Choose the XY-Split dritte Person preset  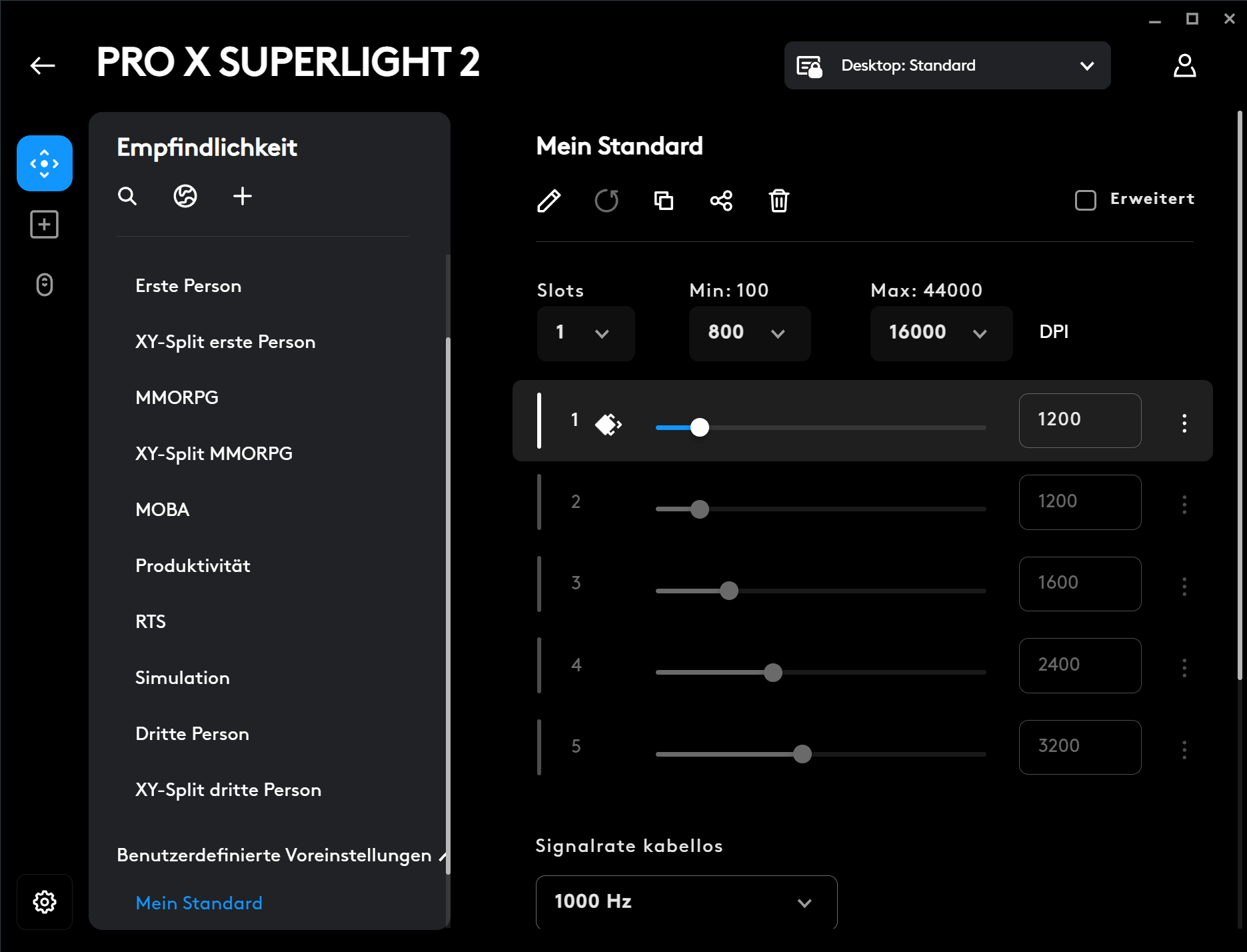[229, 790]
